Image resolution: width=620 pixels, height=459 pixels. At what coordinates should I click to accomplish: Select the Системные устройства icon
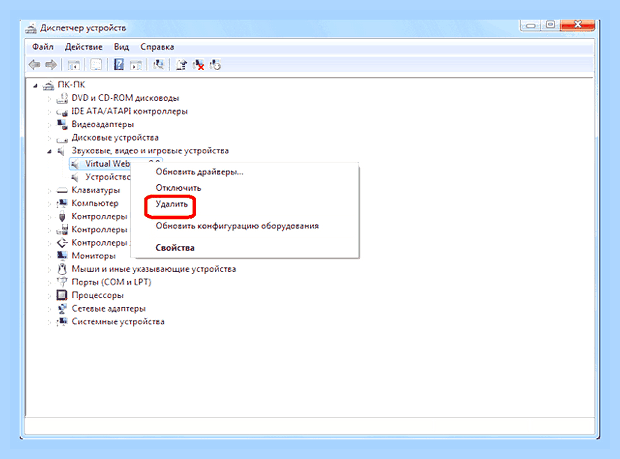coord(62,321)
